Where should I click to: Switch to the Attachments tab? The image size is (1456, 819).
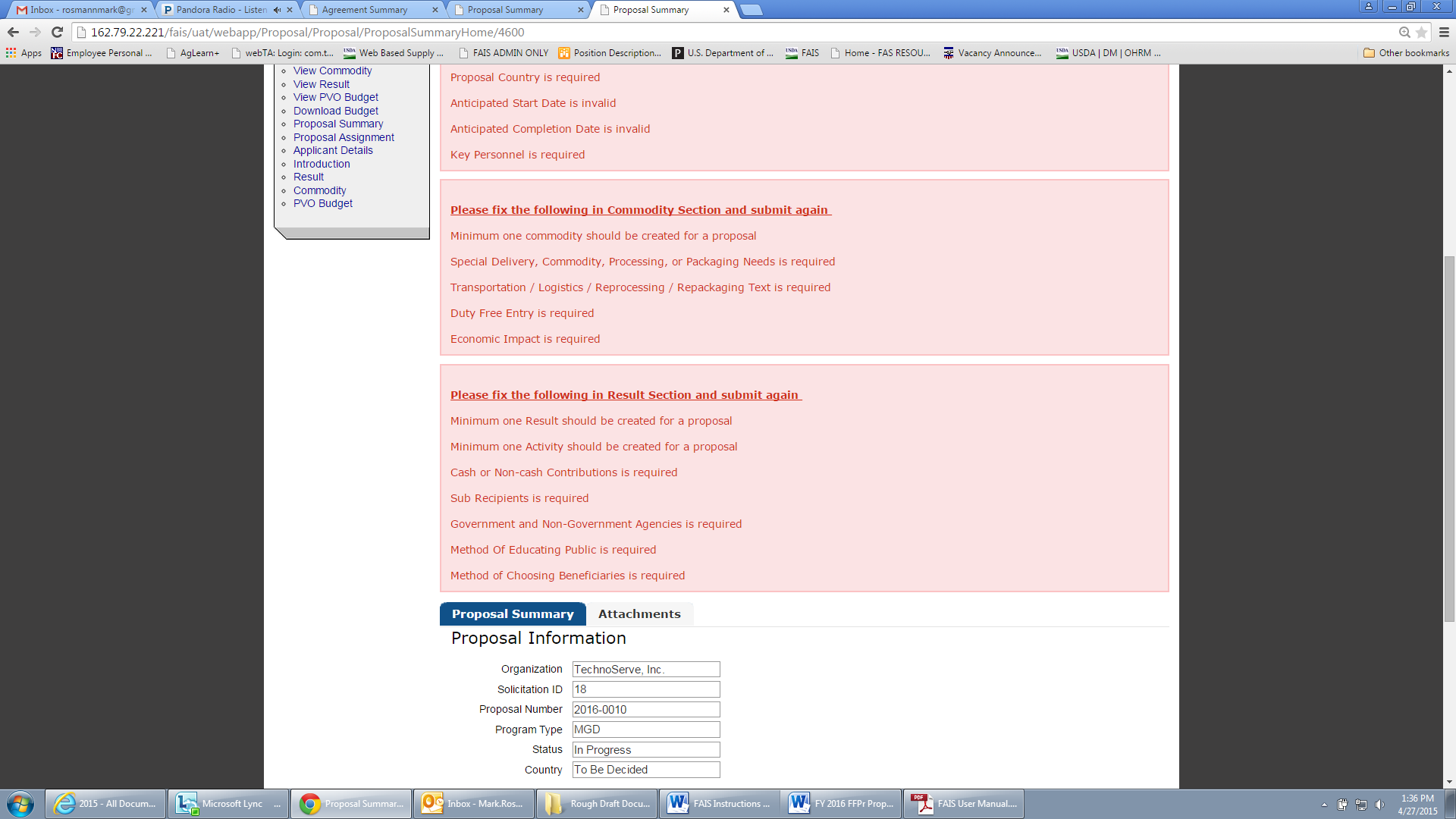click(639, 613)
